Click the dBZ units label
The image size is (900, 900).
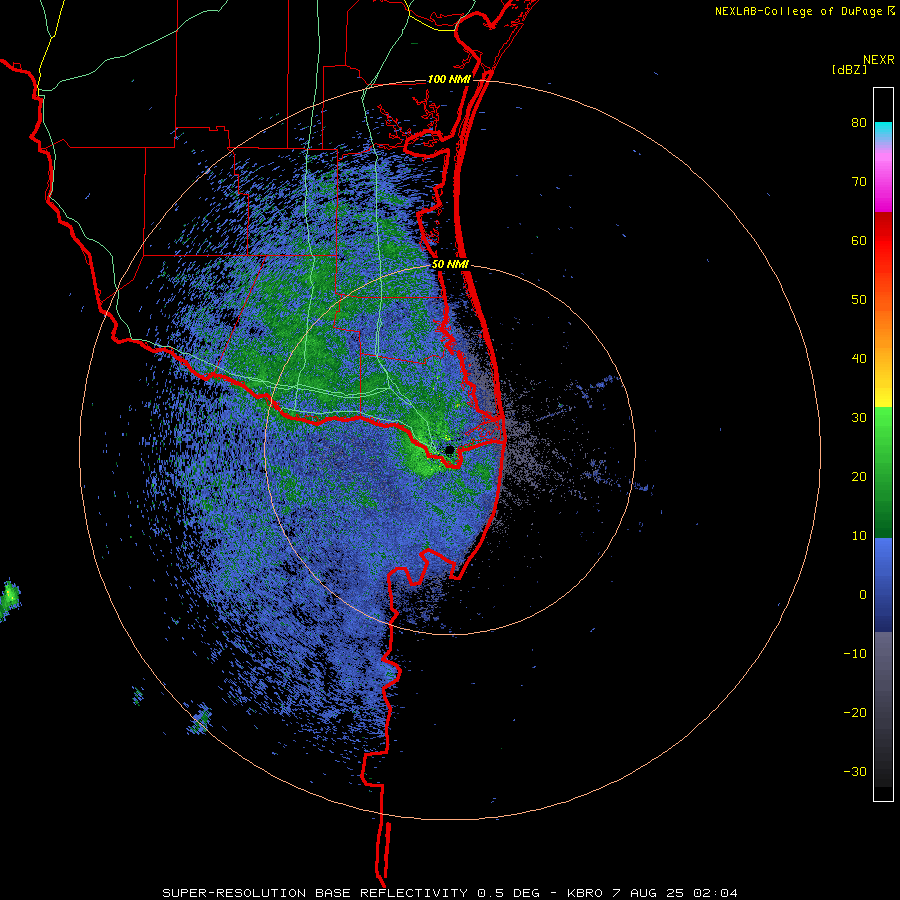tap(849, 69)
